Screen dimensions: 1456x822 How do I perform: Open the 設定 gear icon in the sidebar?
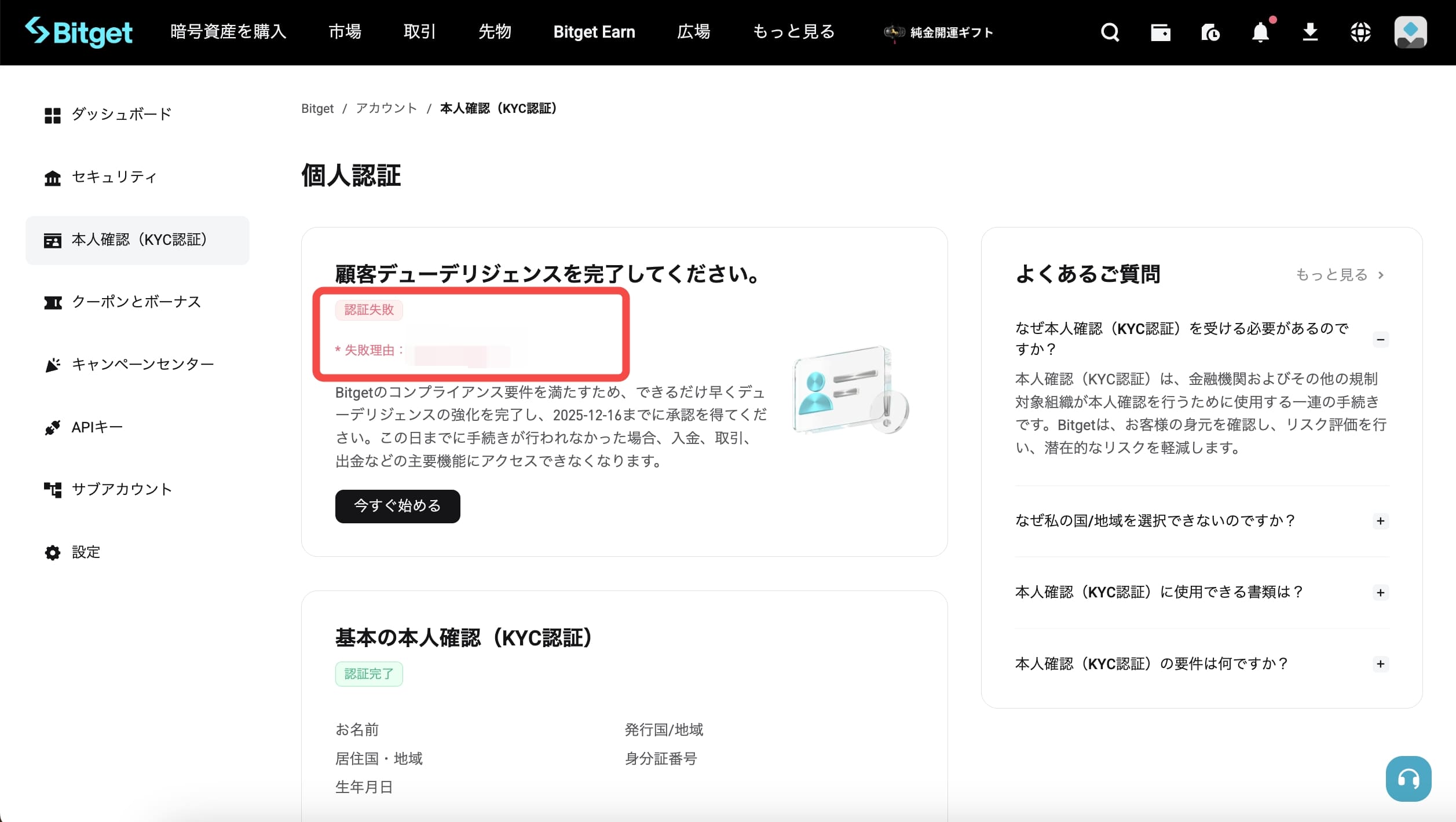(52, 552)
